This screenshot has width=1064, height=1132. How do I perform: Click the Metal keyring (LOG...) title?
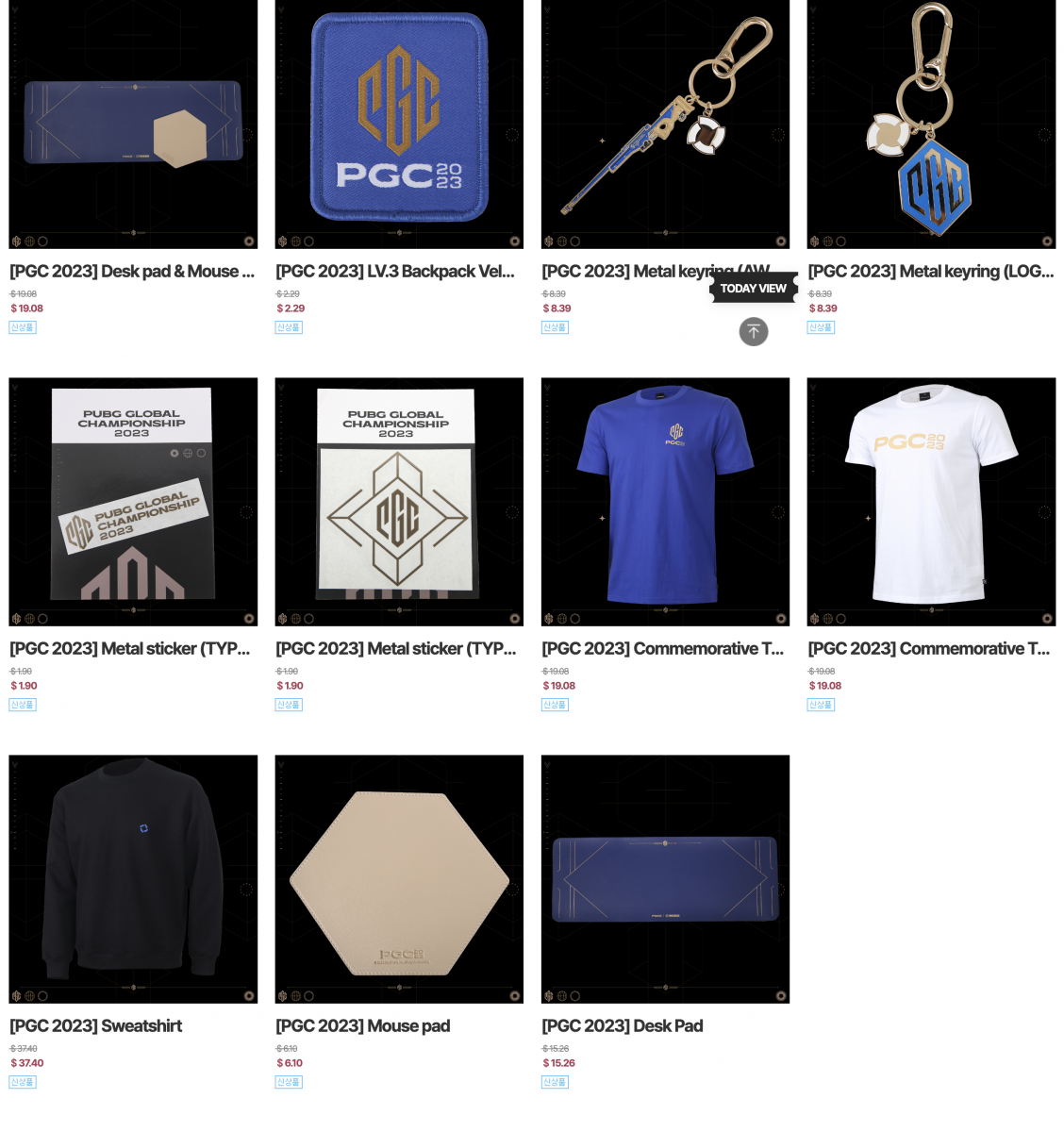click(x=931, y=272)
